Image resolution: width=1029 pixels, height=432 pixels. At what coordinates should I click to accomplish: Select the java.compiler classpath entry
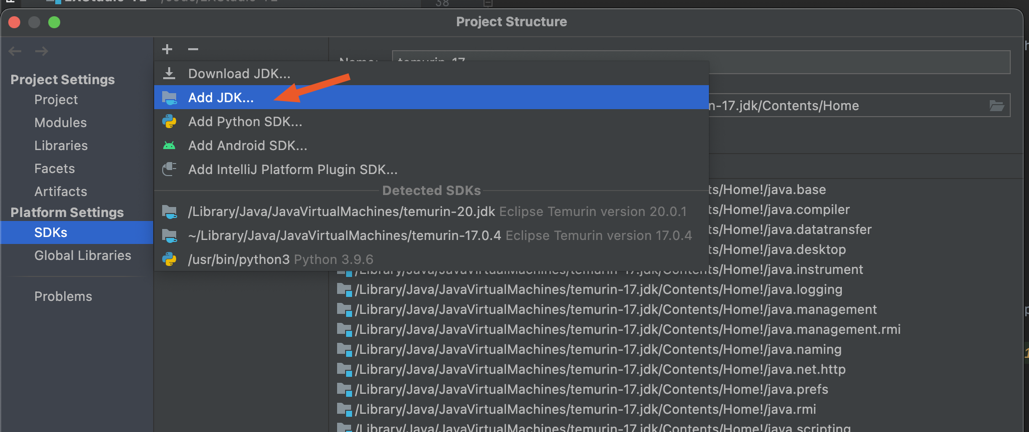pos(780,210)
